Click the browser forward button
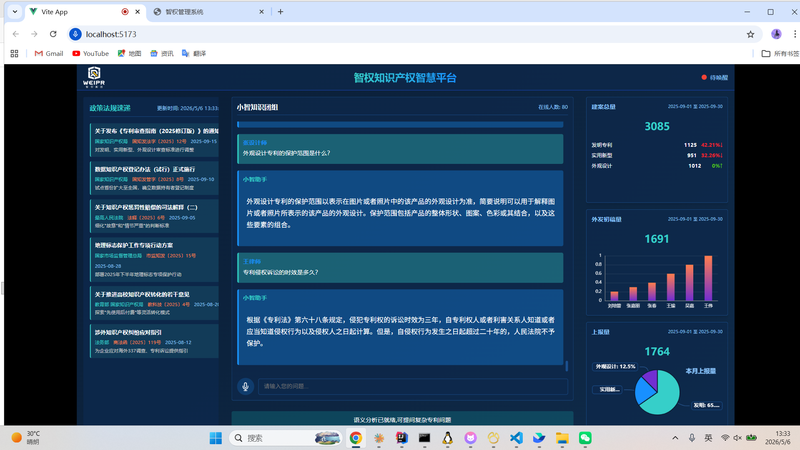800x450 pixels. pos(34,34)
